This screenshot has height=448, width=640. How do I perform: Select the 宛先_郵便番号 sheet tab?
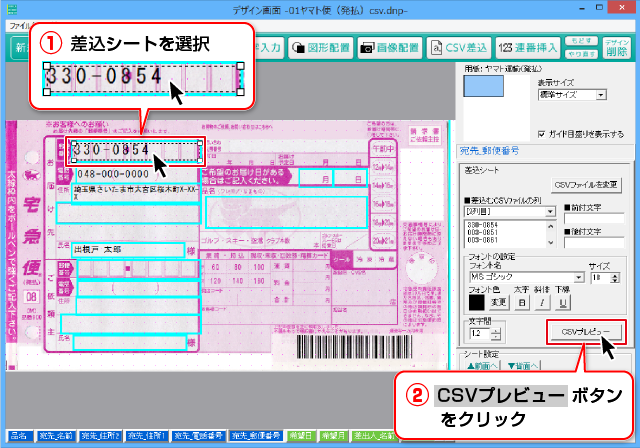coord(256,435)
